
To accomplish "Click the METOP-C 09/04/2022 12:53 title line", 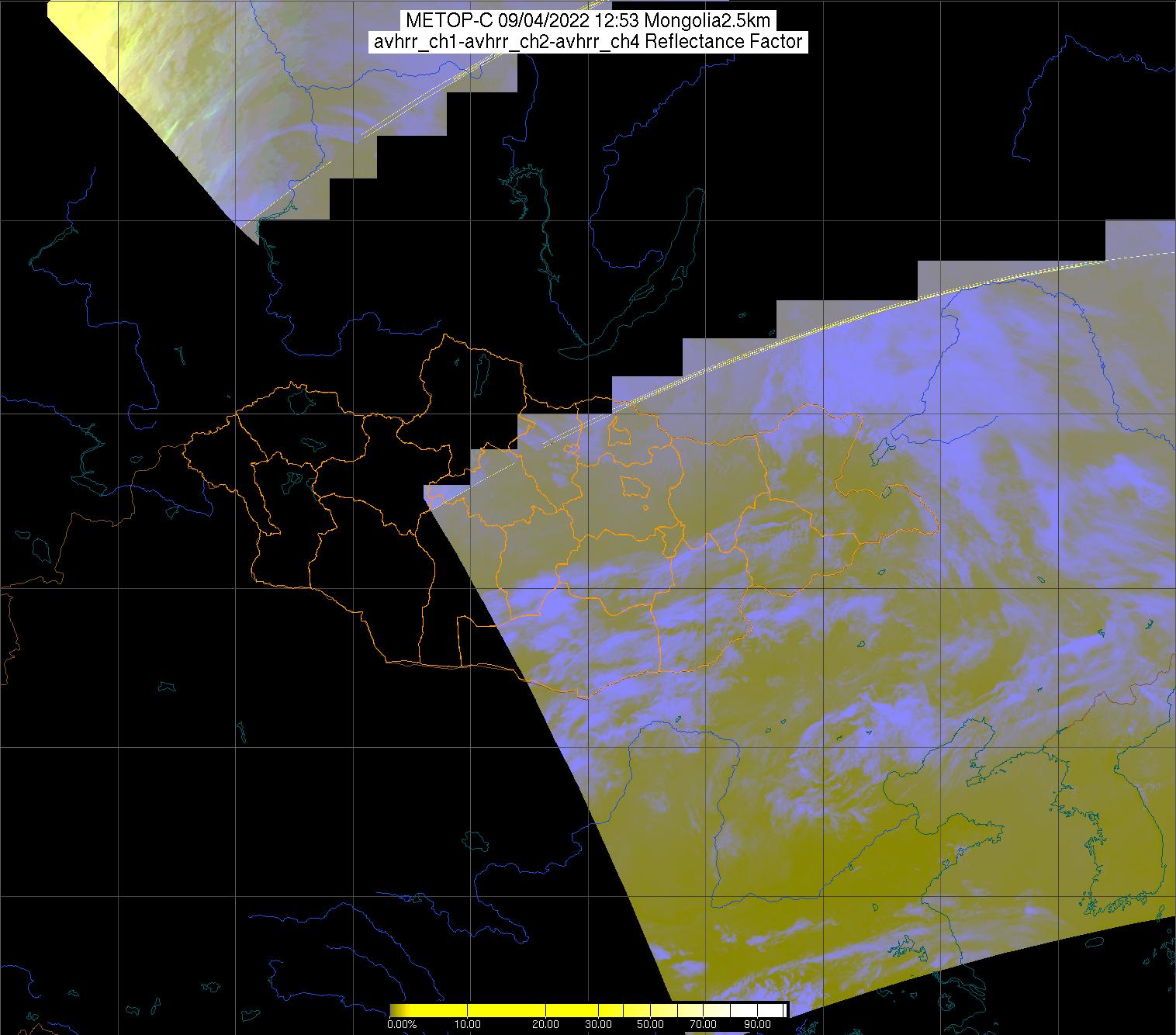I will click(x=588, y=21).
